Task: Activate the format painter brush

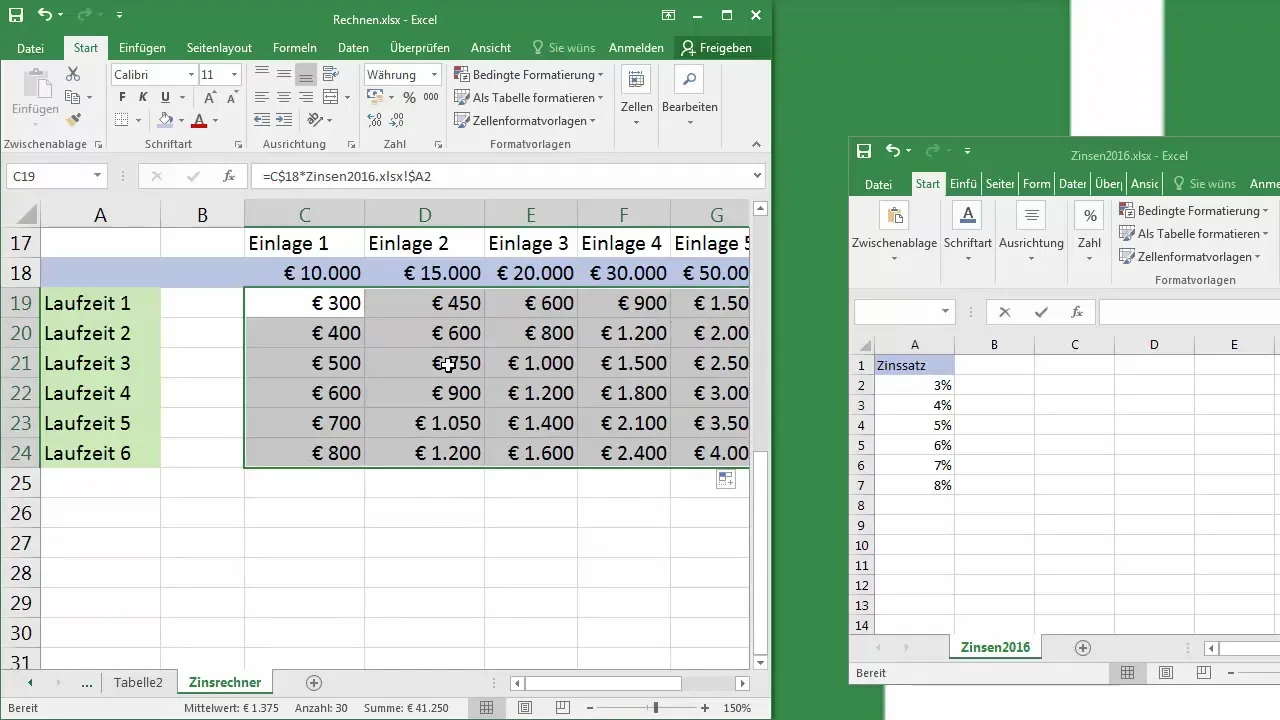Action: (x=73, y=120)
